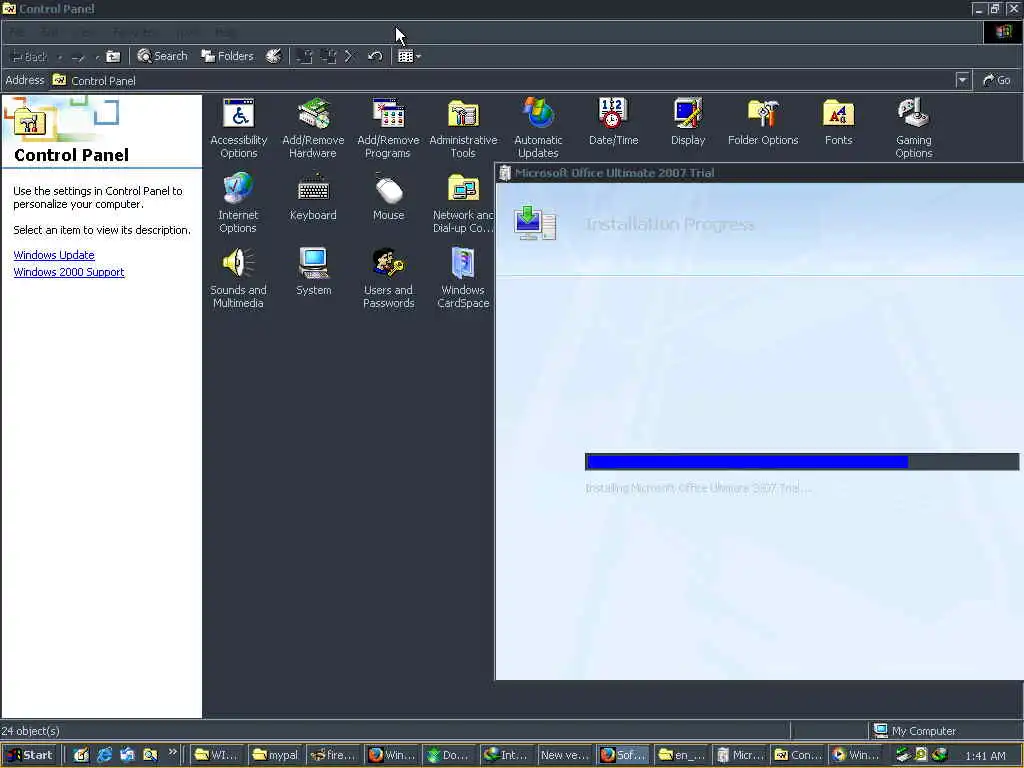Toggle the Folders pane button
This screenshot has height=768, width=1024.
227,57
